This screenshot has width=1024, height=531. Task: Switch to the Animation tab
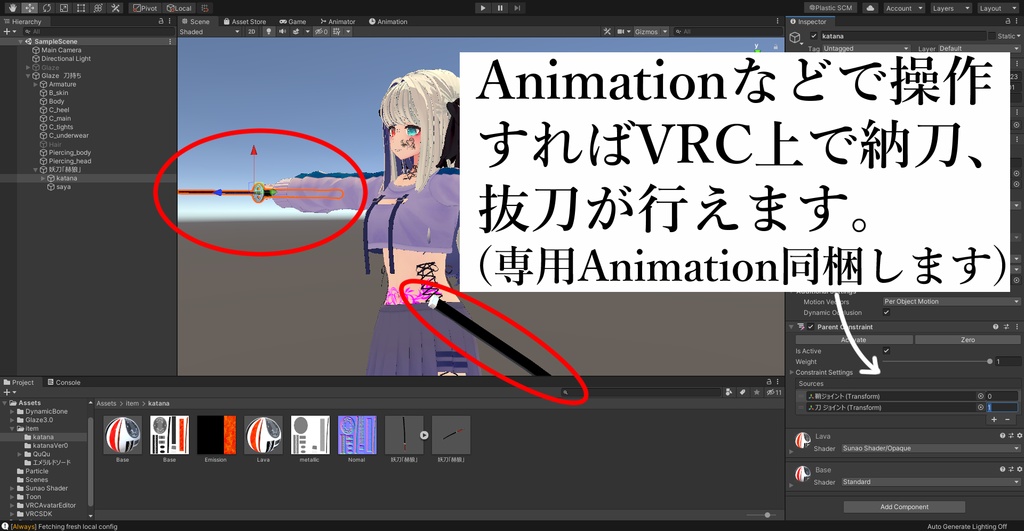tap(388, 22)
